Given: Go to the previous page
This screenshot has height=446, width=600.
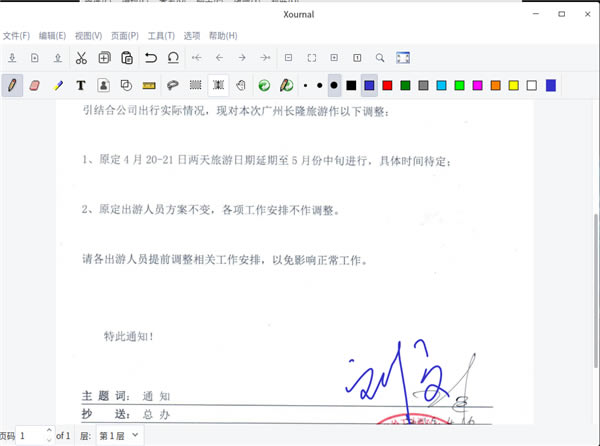Looking at the screenshot, I should [219, 58].
